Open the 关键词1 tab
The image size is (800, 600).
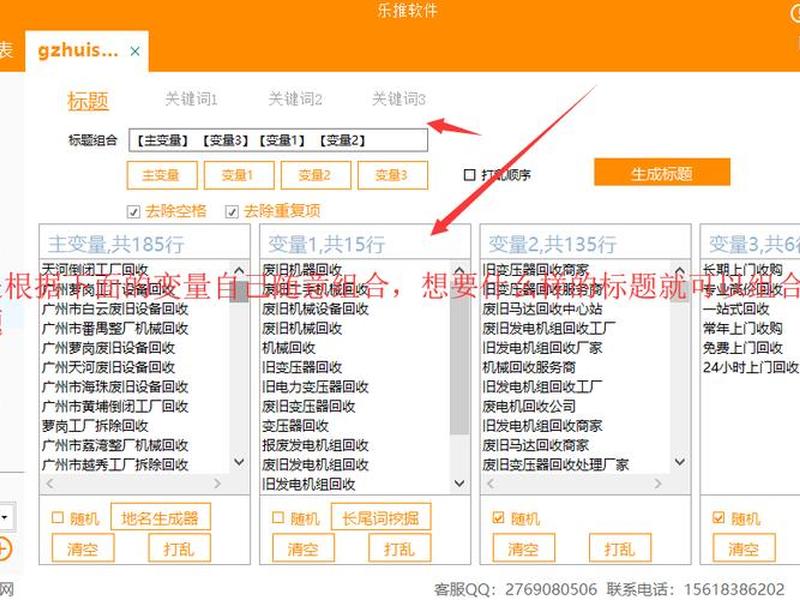tap(191, 99)
